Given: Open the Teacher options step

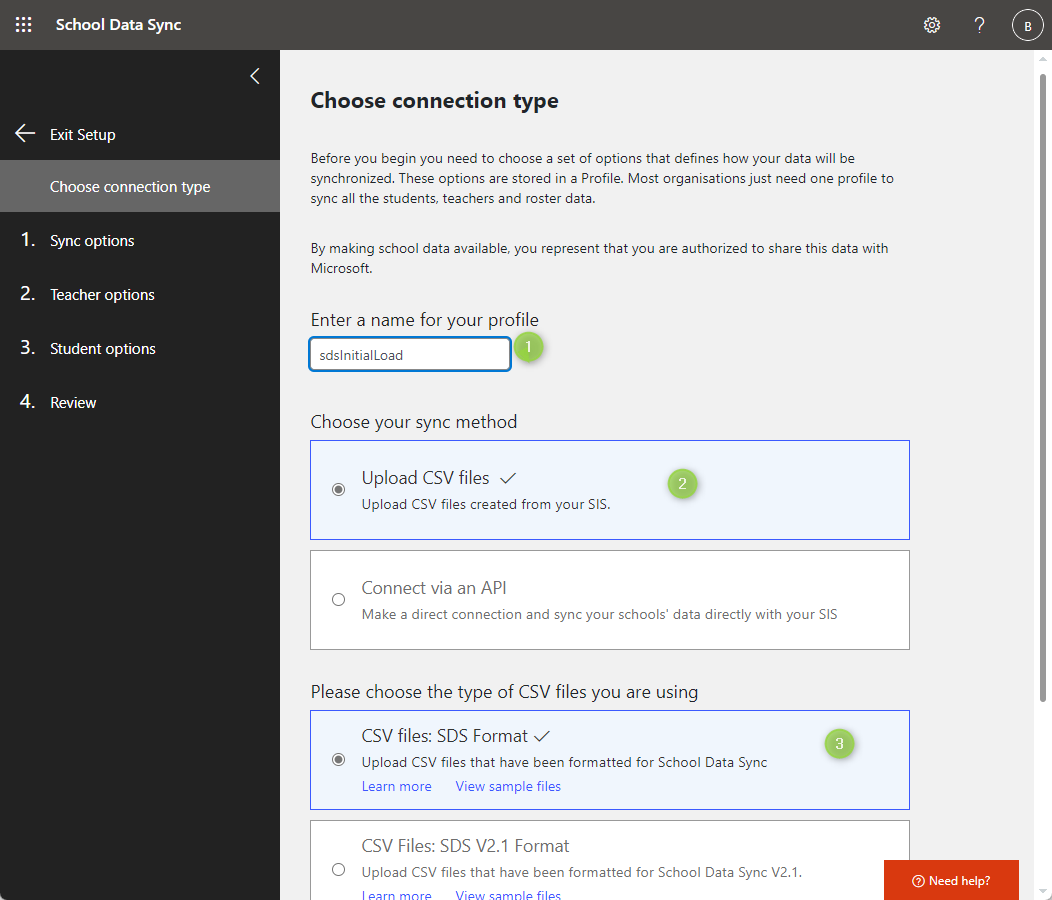Looking at the screenshot, I should (x=102, y=294).
